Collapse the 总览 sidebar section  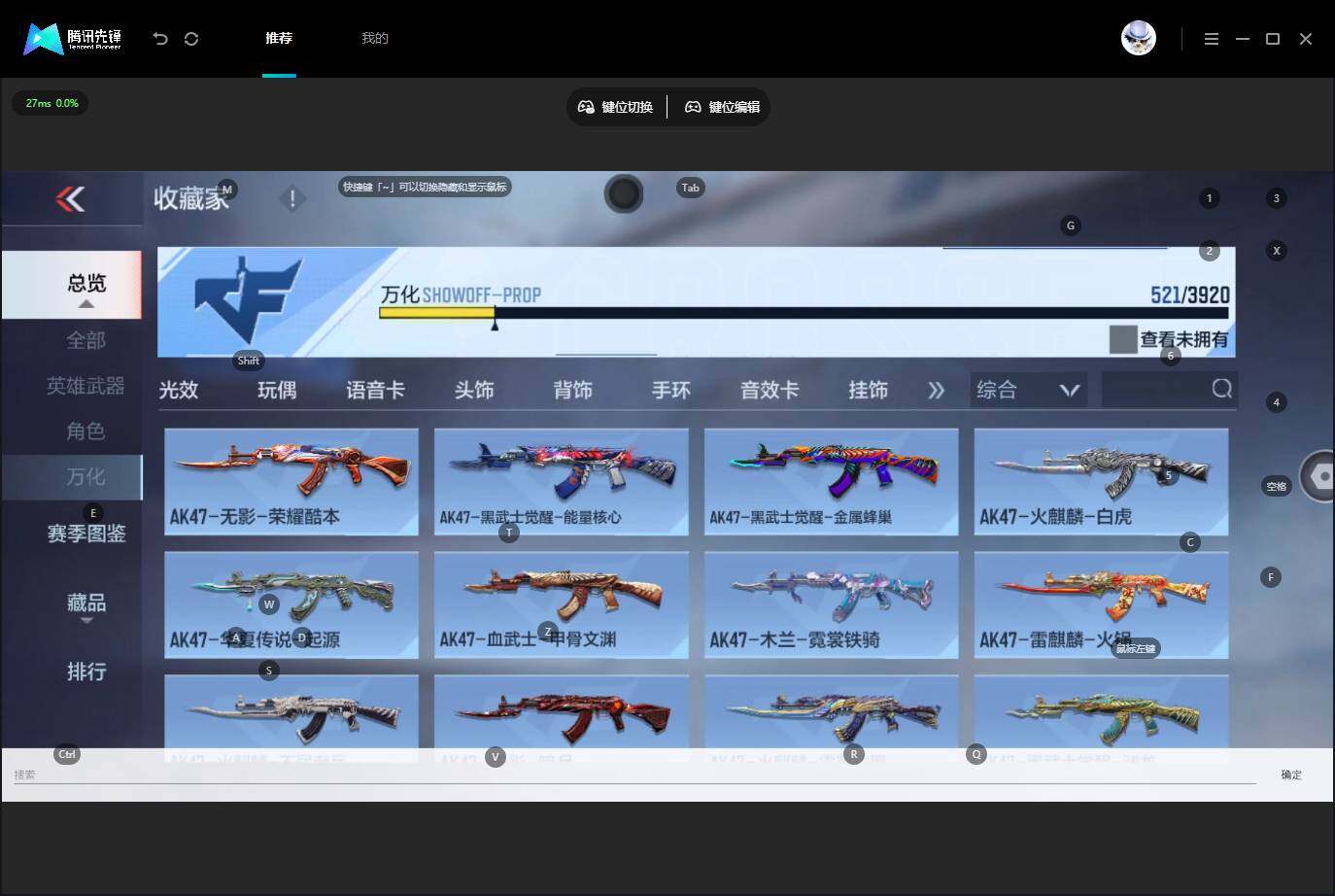[x=72, y=285]
